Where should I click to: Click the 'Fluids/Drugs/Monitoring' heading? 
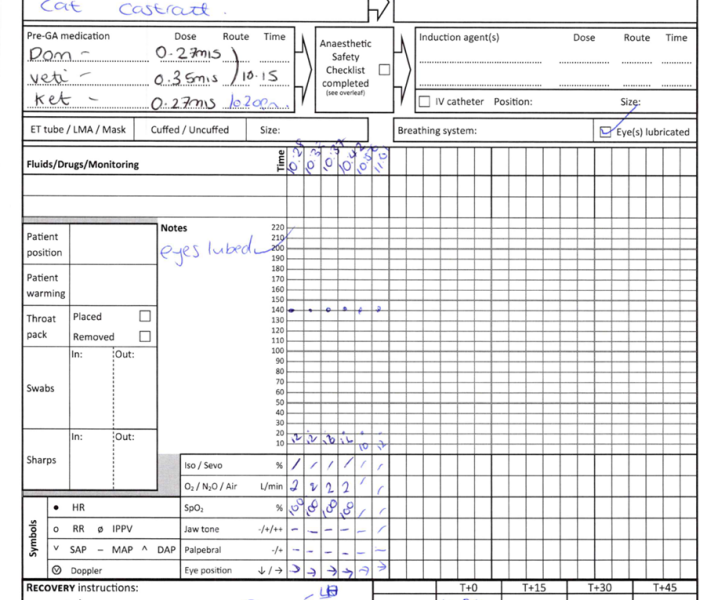83,164
